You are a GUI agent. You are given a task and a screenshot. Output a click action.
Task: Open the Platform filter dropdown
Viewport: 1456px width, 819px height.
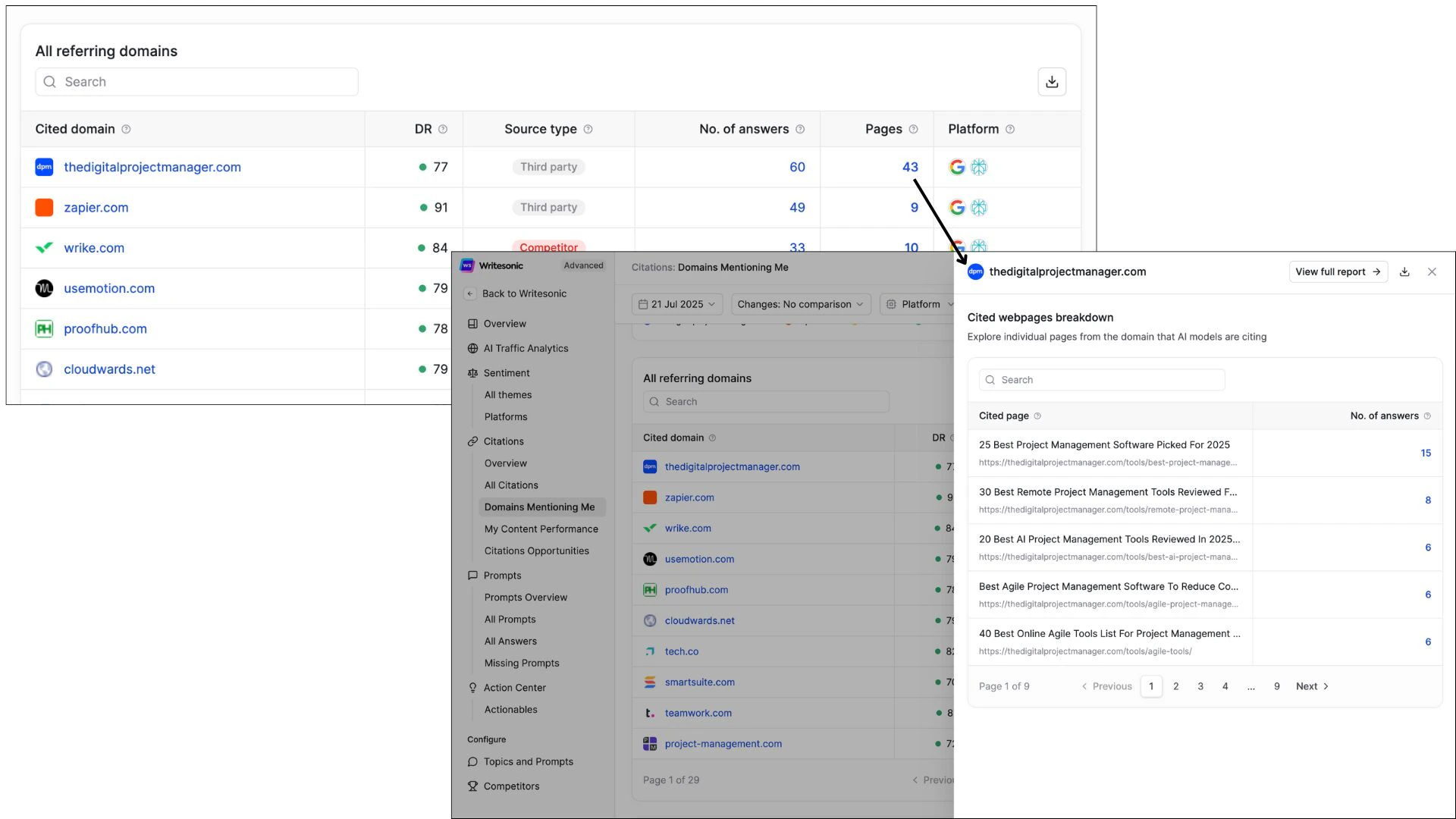coord(920,305)
